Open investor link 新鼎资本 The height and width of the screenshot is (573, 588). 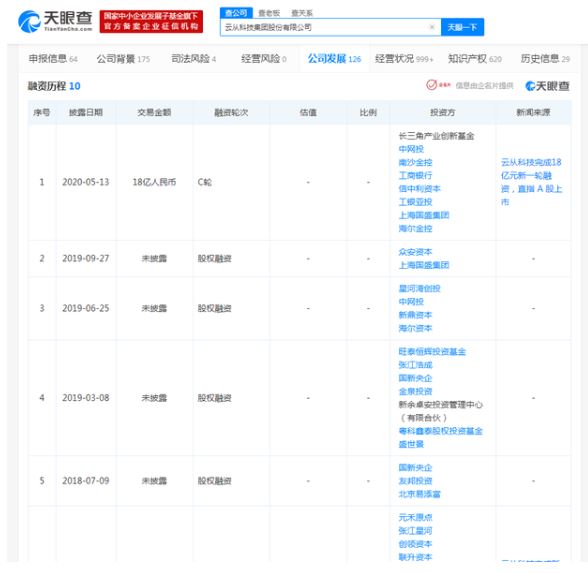click(415, 315)
